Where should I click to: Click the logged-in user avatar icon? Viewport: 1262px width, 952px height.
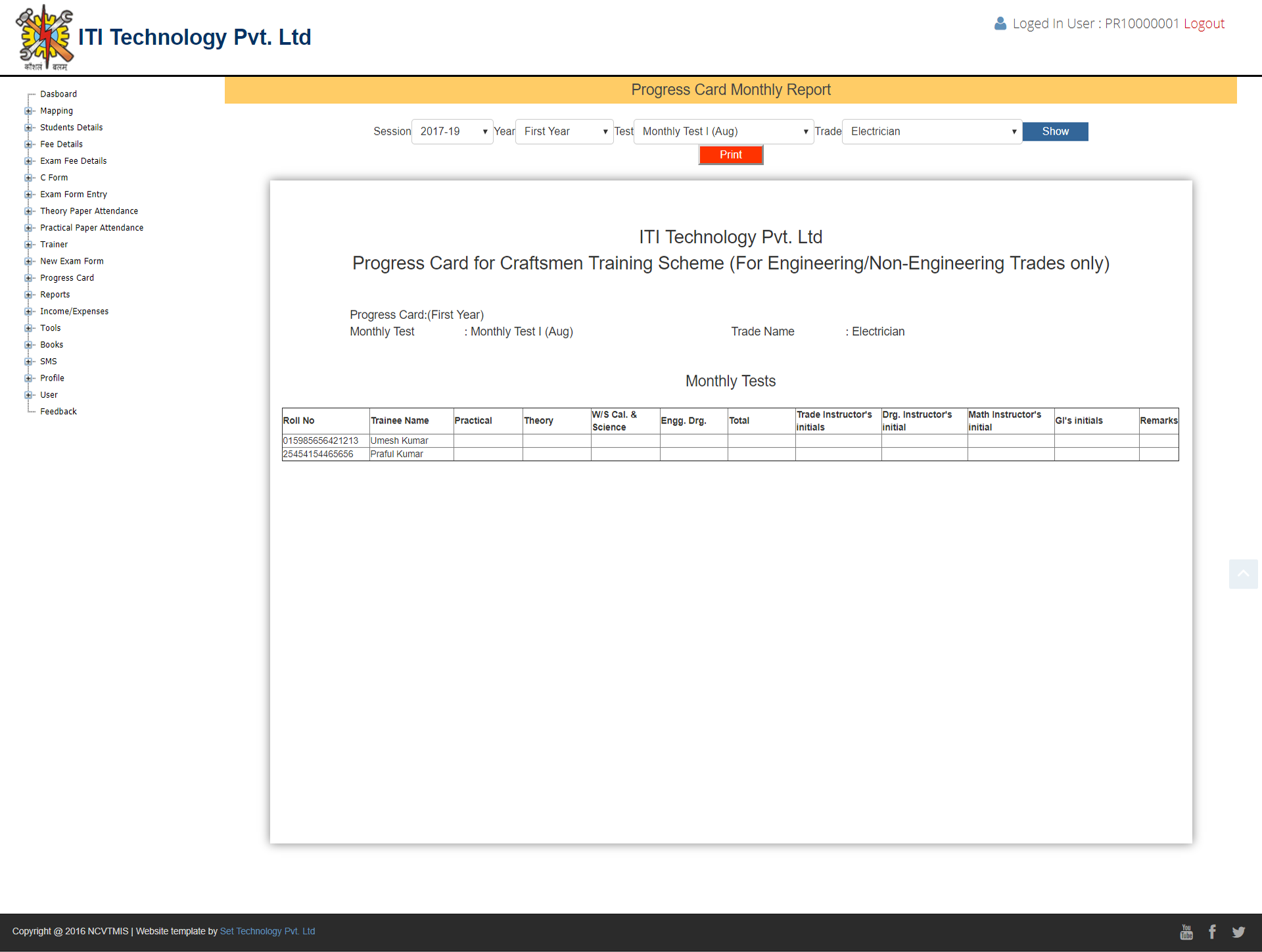(1000, 24)
